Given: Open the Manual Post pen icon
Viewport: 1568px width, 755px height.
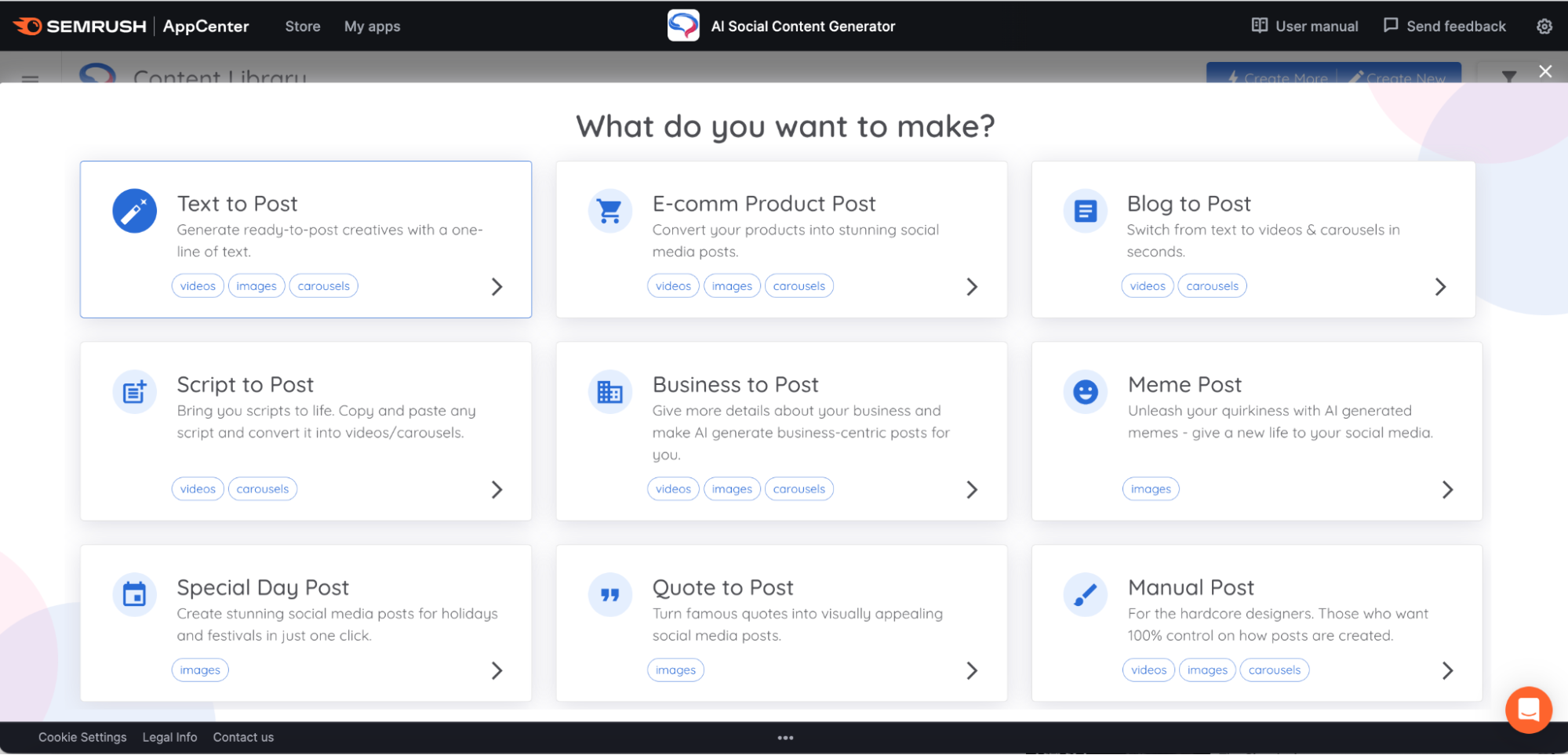Looking at the screenshot, I should (1085, 594).
